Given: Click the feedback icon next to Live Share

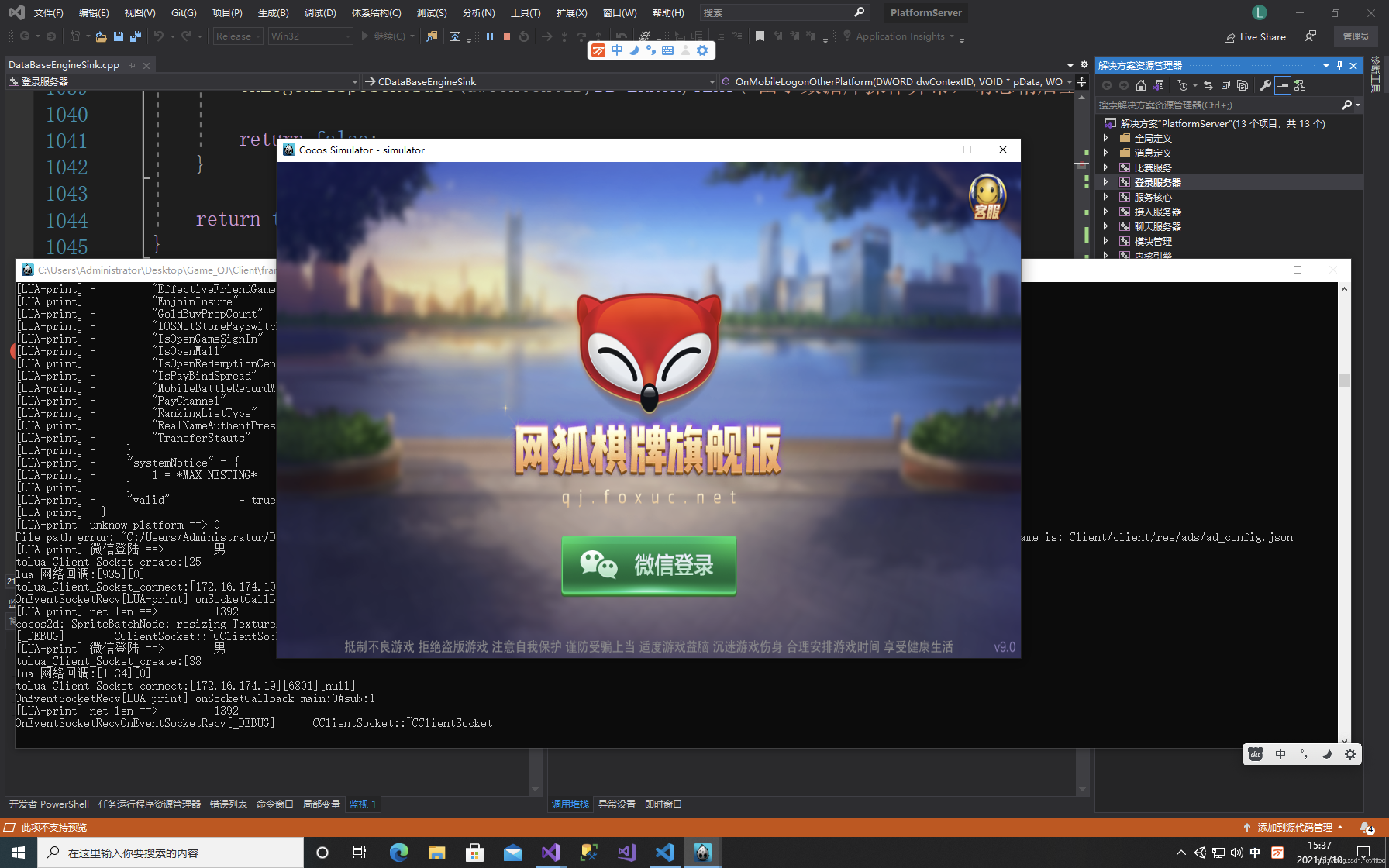Looking at the screenshot, I should coord(1310,36).
